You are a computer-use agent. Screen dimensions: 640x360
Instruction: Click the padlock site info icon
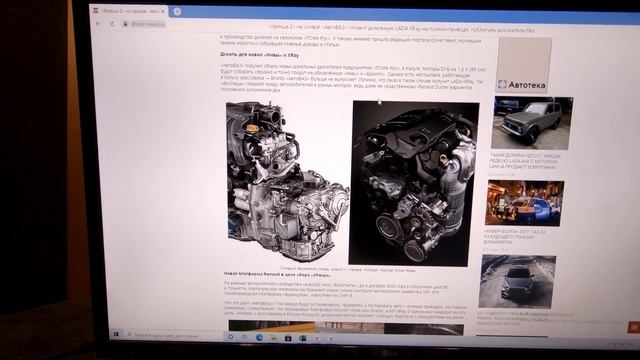click(125, 24)
